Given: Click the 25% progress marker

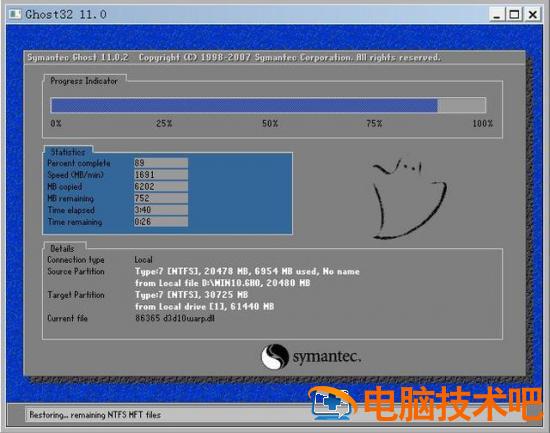Looking at the screenshot, I should click(164, 124).
